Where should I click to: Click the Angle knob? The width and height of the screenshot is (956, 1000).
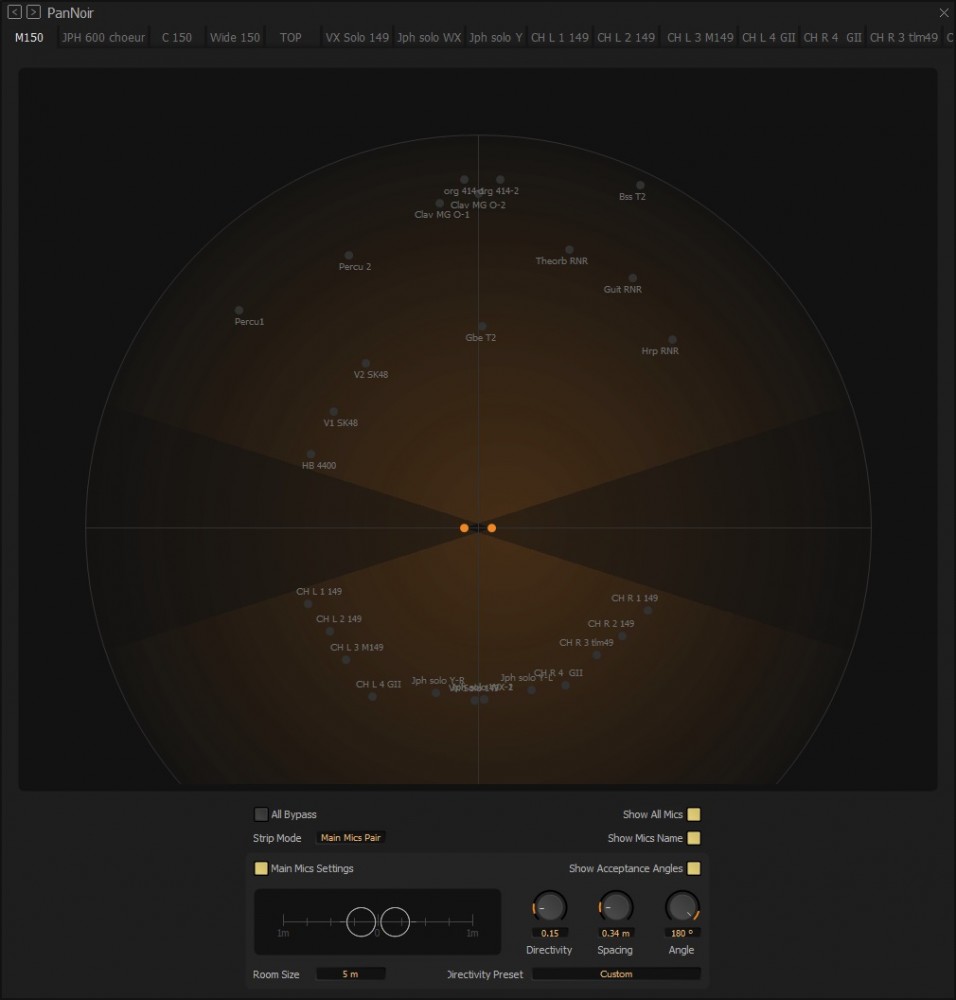(681, 907)
